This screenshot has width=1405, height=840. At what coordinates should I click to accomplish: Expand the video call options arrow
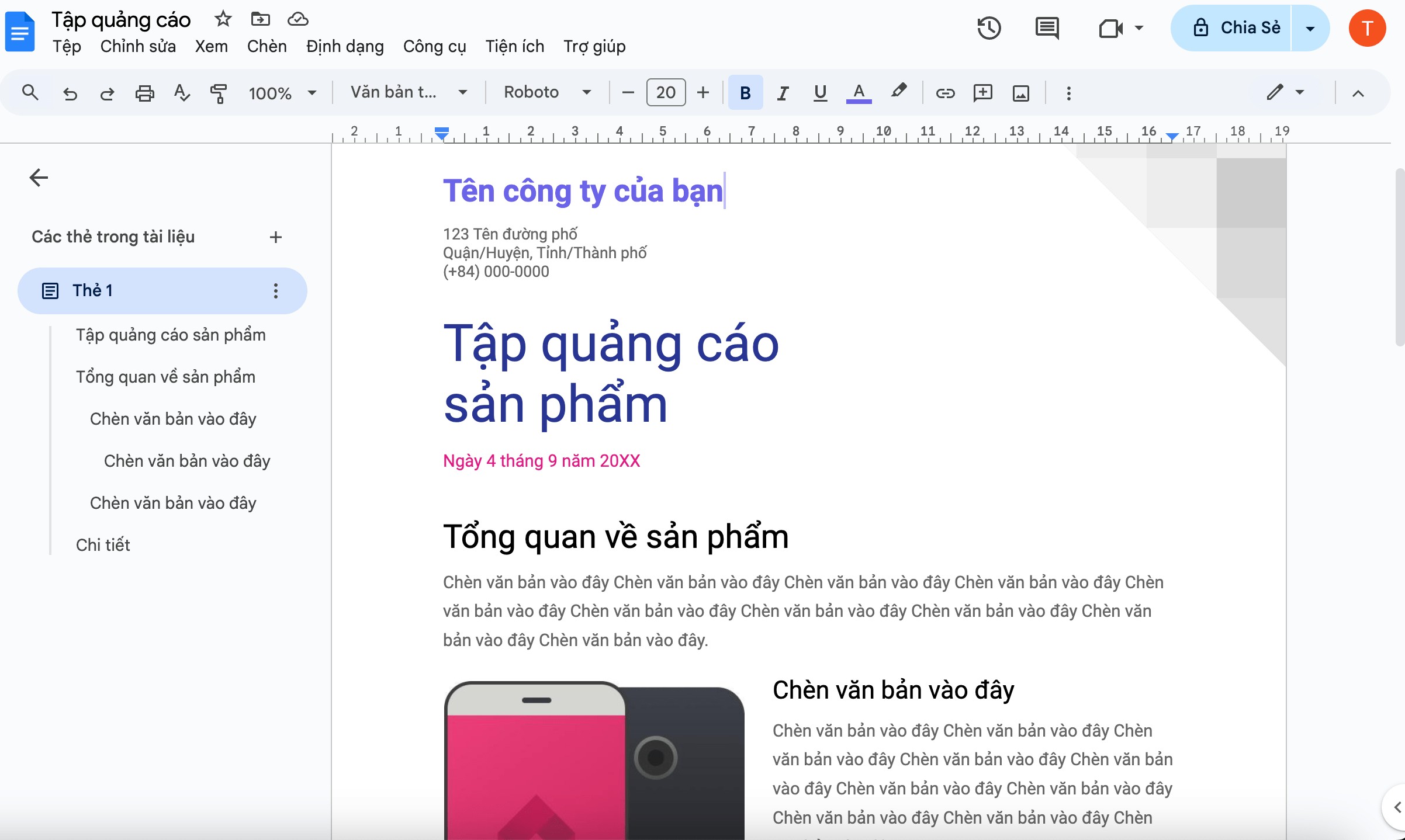[1138, 28]
